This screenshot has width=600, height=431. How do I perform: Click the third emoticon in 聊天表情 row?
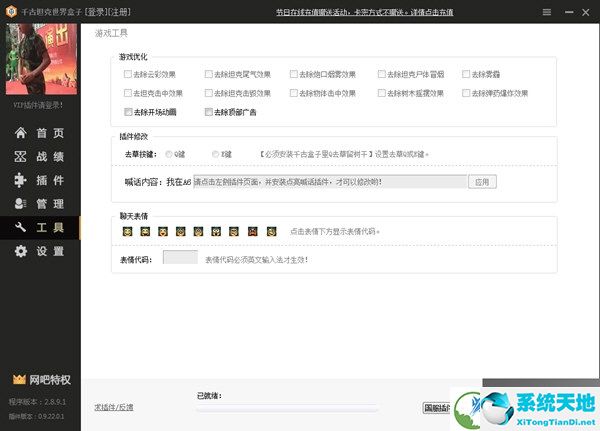click(163, 231)
